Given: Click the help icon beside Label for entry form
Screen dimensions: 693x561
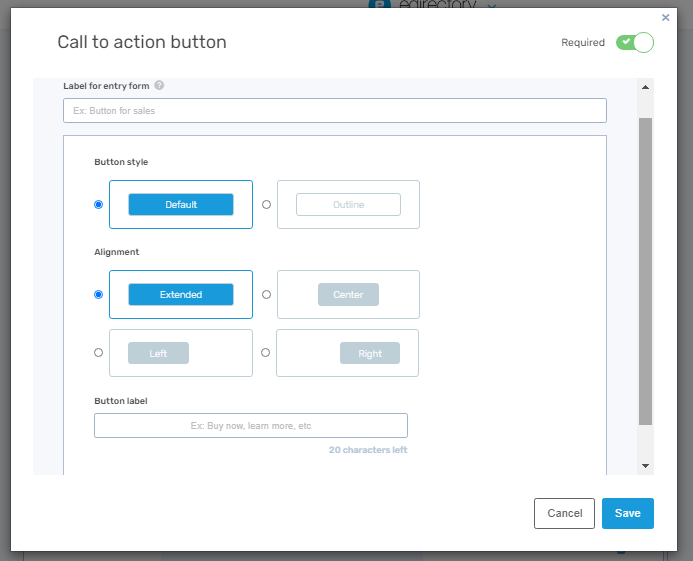Looking at the screenshot, I should click(x=160, y=86).
